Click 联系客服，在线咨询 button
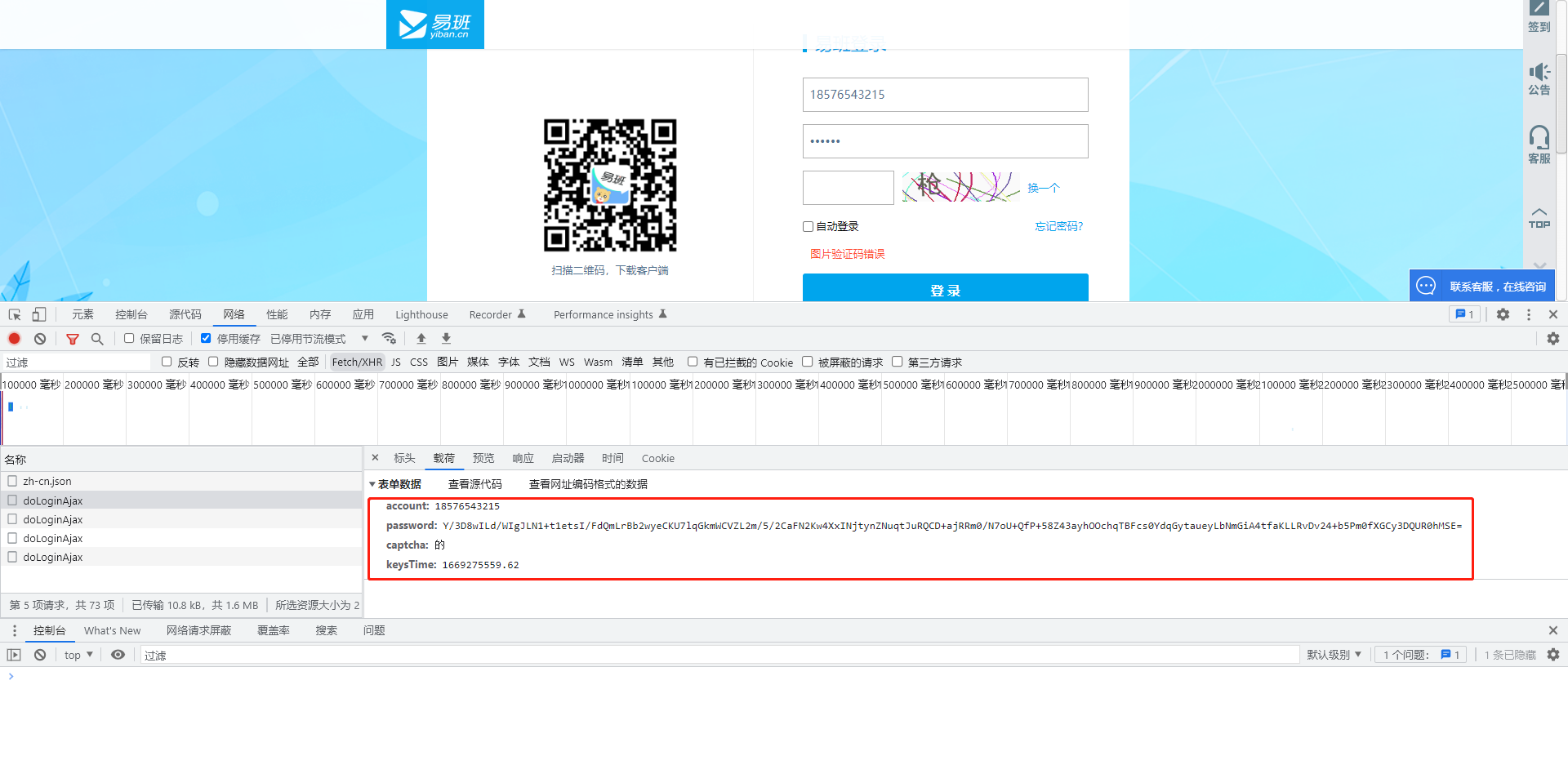Screen dimensions: 1568x765 coord(1482,286)
